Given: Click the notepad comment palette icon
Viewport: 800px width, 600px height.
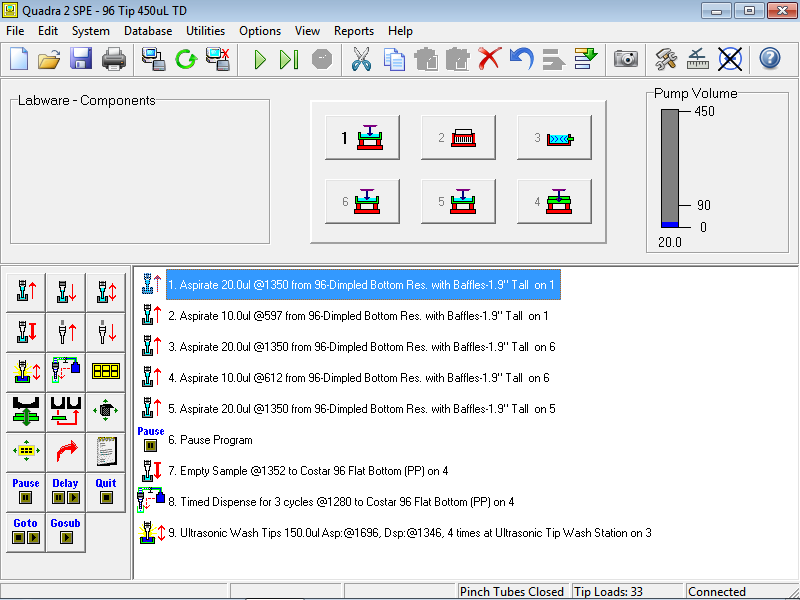Looking at the screenshot, I should coord(106,452).
